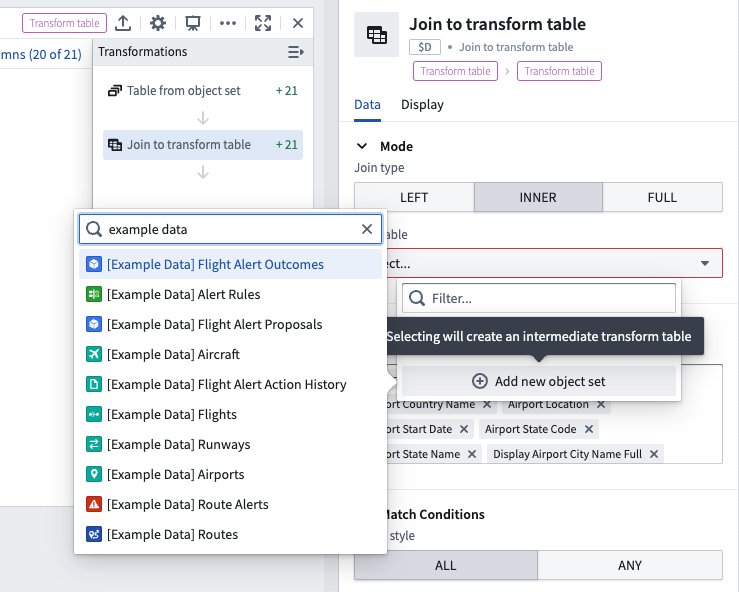The height and width of the screenshot is (592, 739).
Task: Click the Airports map pin icon
Action: 94,475
